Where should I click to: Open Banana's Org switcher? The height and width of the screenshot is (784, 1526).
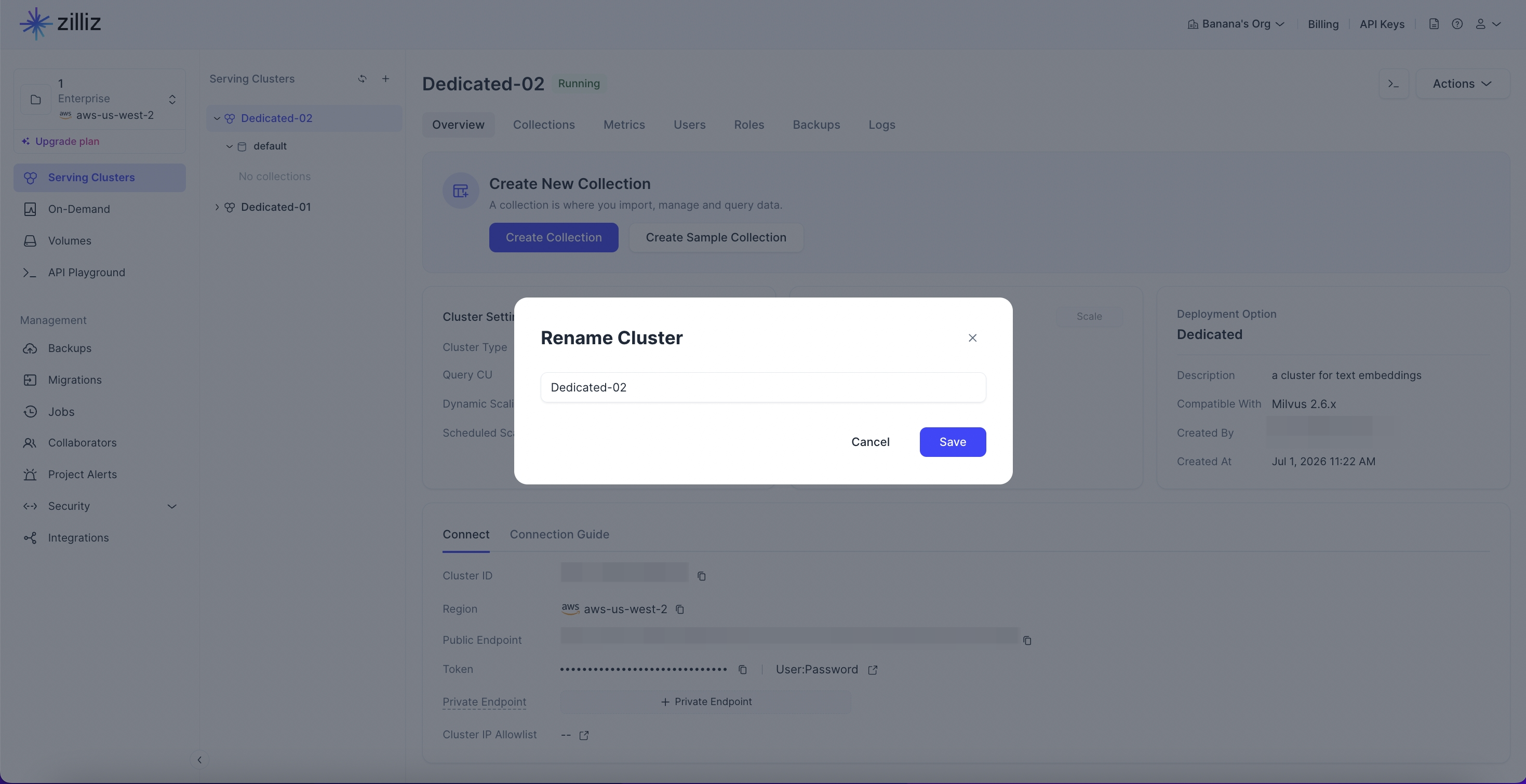coord(1236,24)
